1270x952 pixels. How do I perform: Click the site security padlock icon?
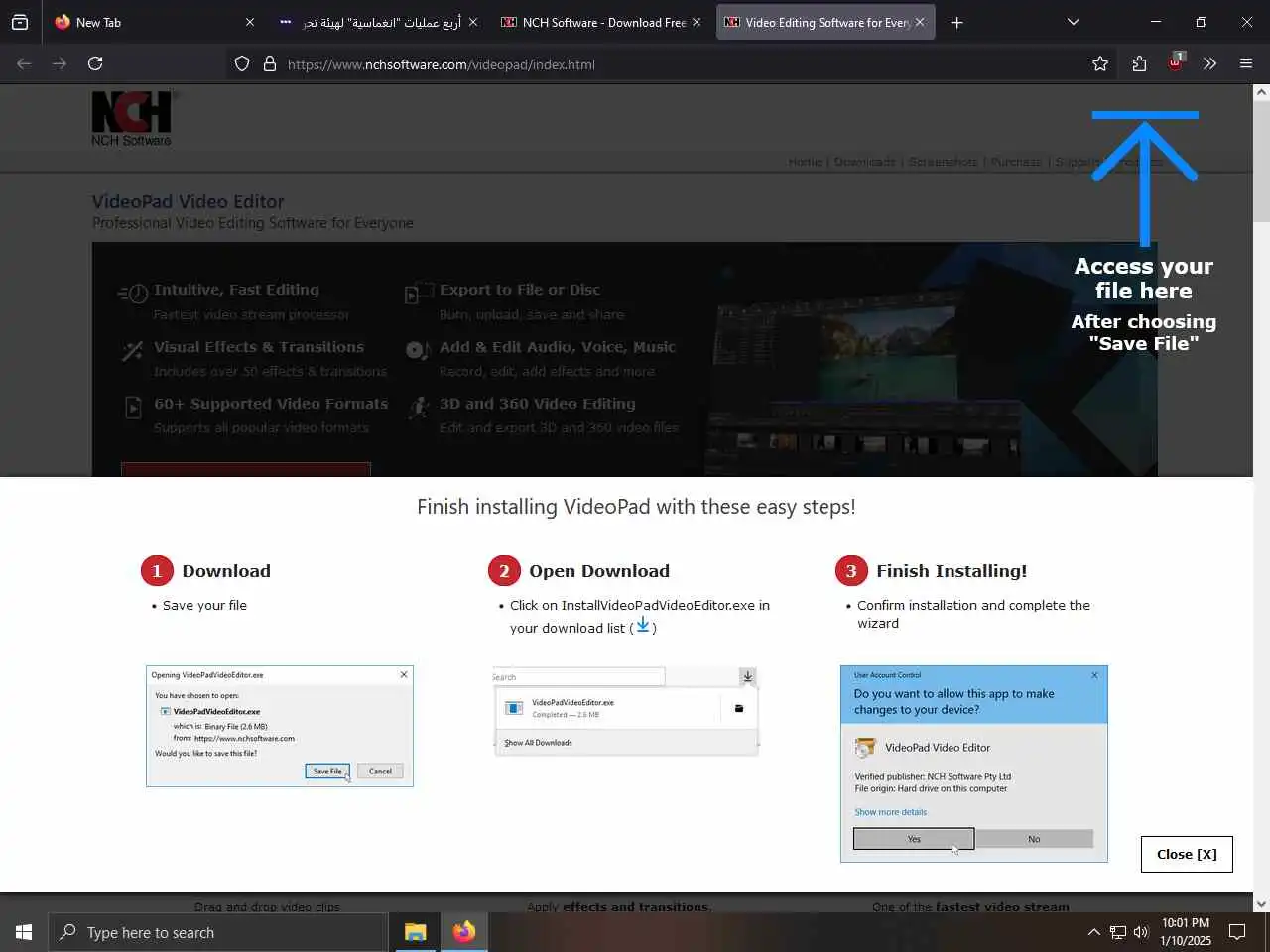(x=270, y=64)
